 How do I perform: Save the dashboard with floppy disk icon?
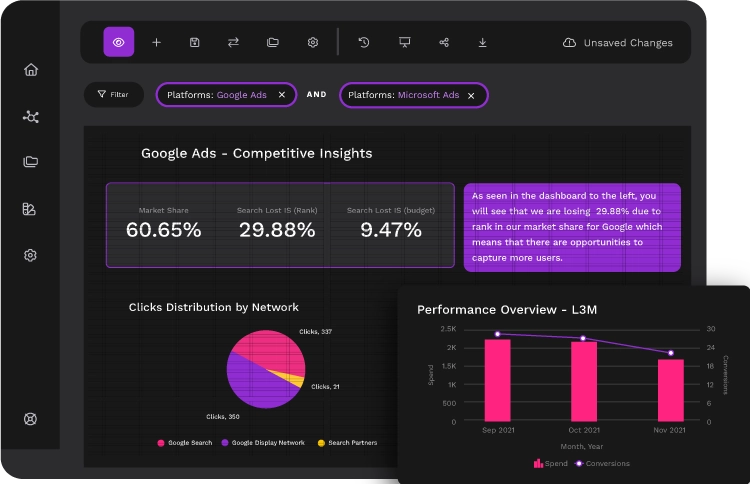point(194,43)
